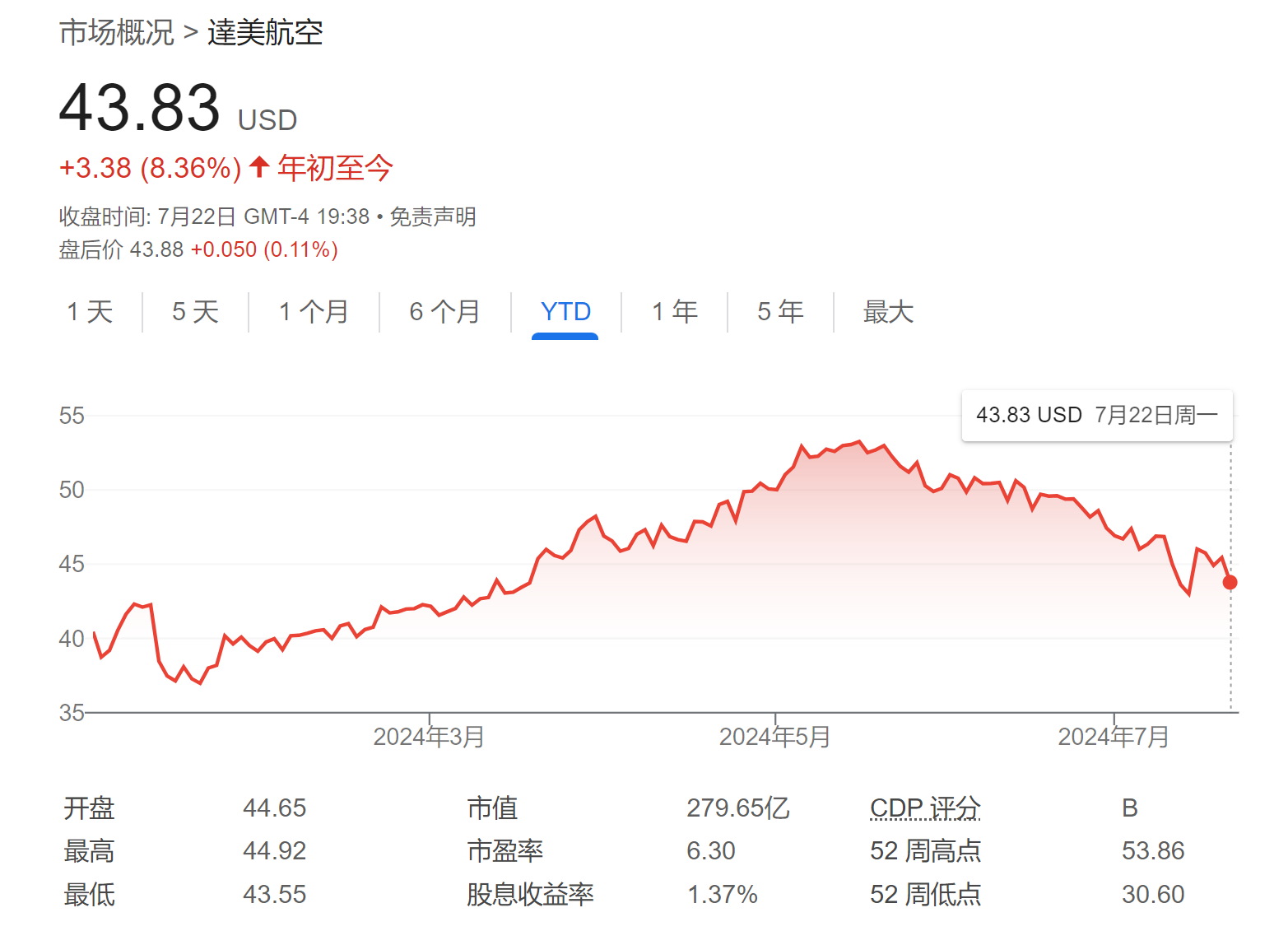Click the 股息收益率 label
Image resolution: width=1288 pixels, height=931 pixels.
point(530,894)
